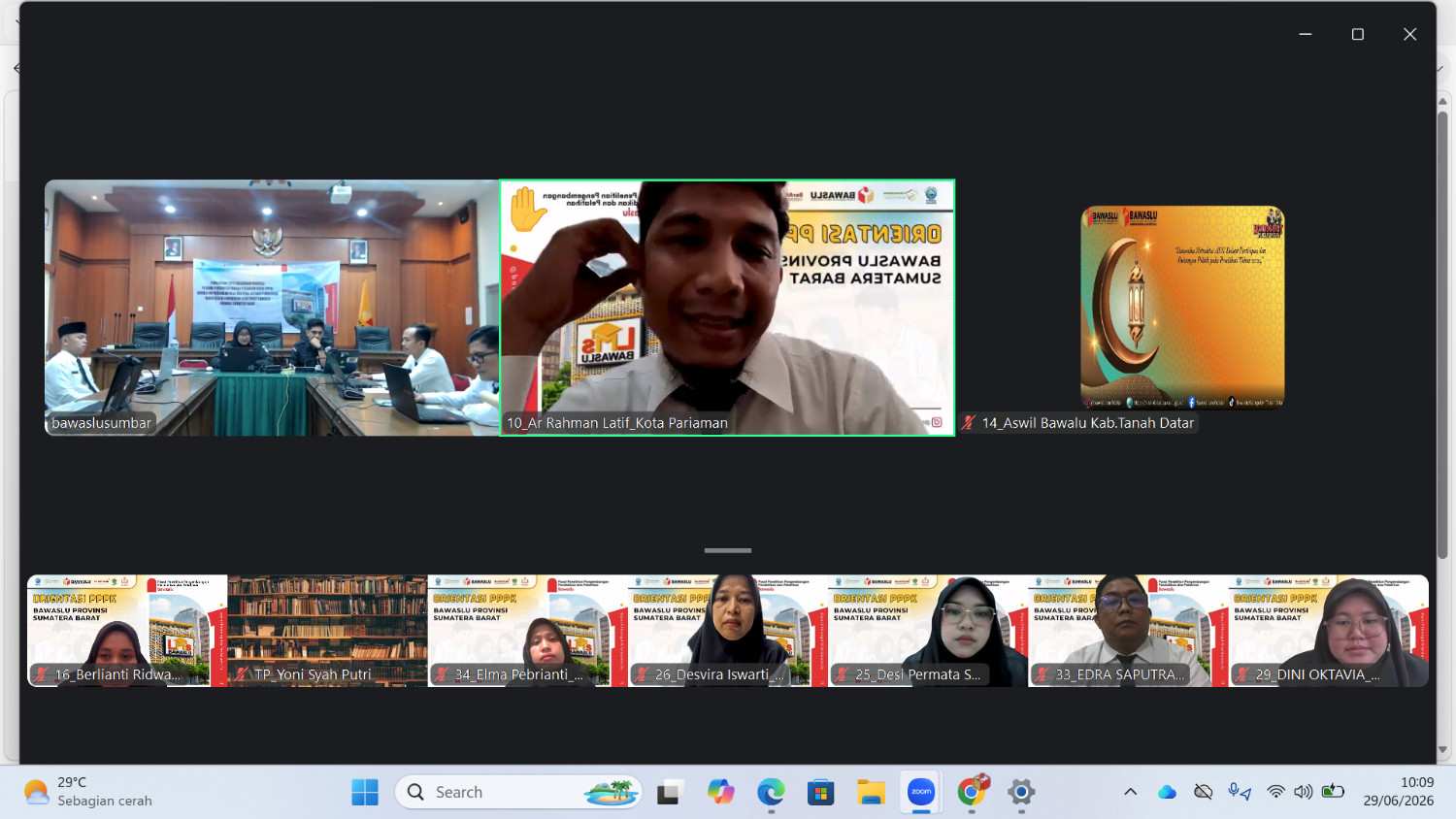
Task: Click the gallery strip divider handle
Action: tap(728, 550)
